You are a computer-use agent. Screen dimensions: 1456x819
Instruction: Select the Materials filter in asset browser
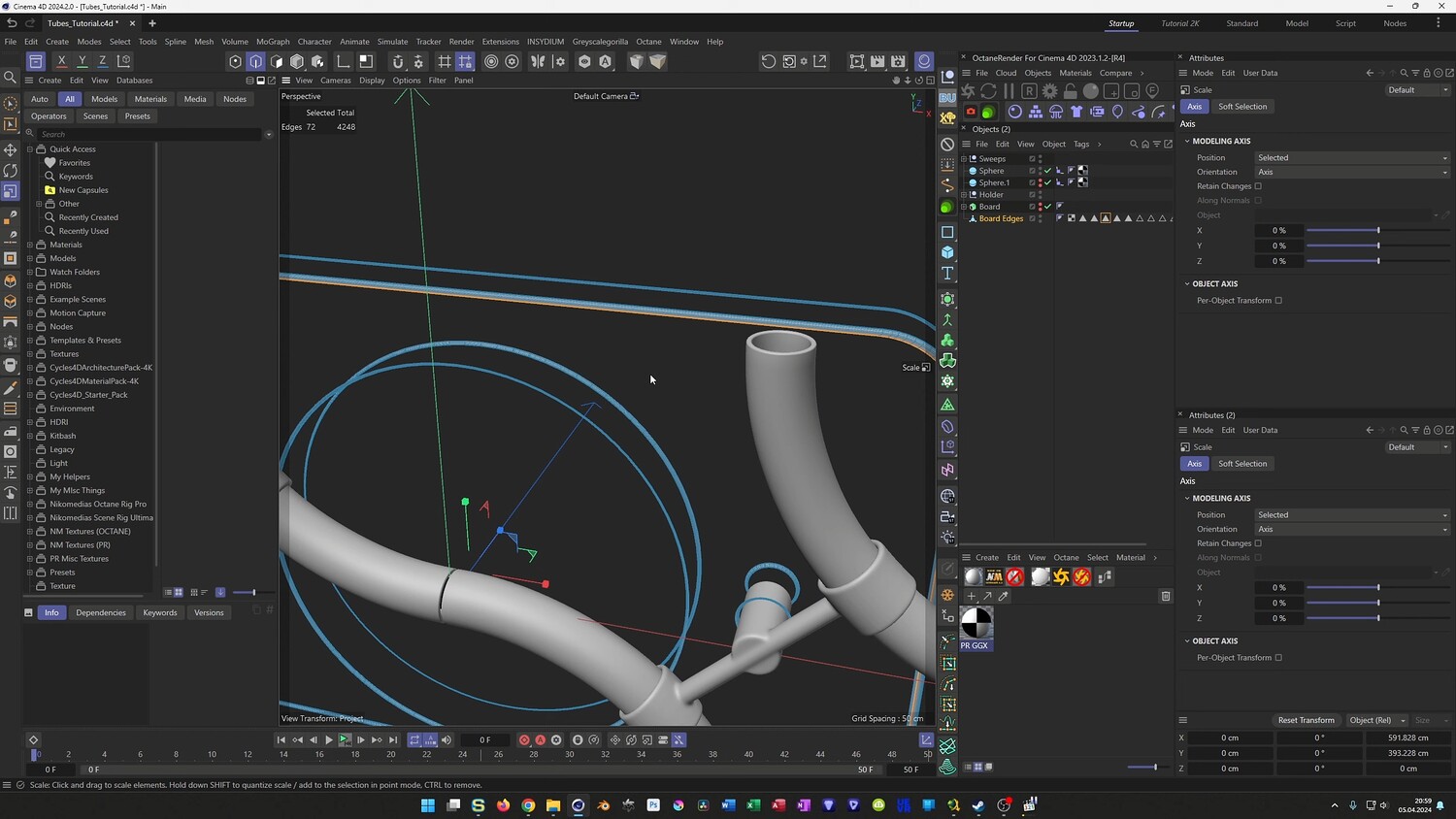(150, 99)
